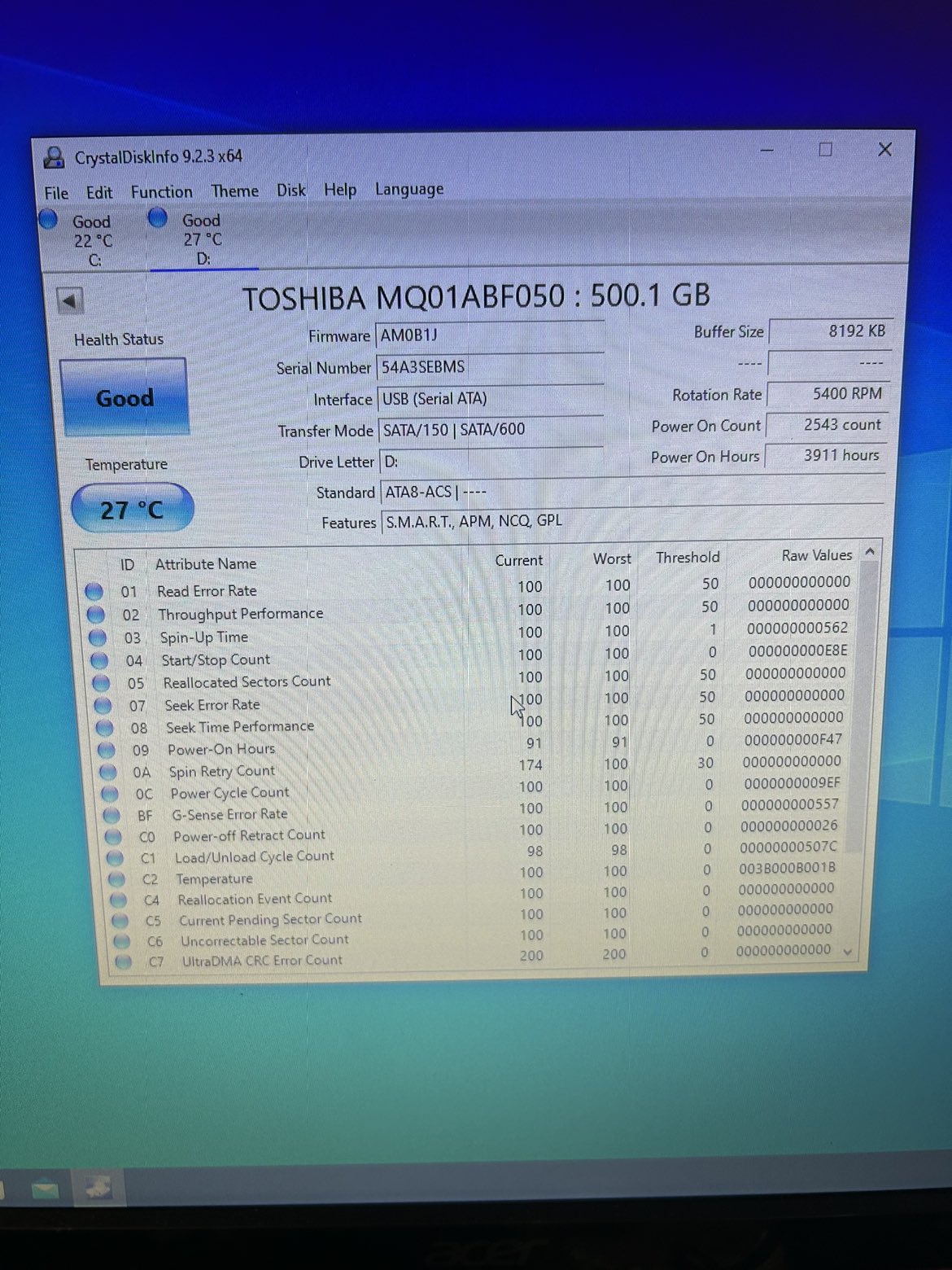The width and height of the screenshot is (952, 1270).
Task: Close the CrystalDiskInfo window
Action: click(884, 149)
